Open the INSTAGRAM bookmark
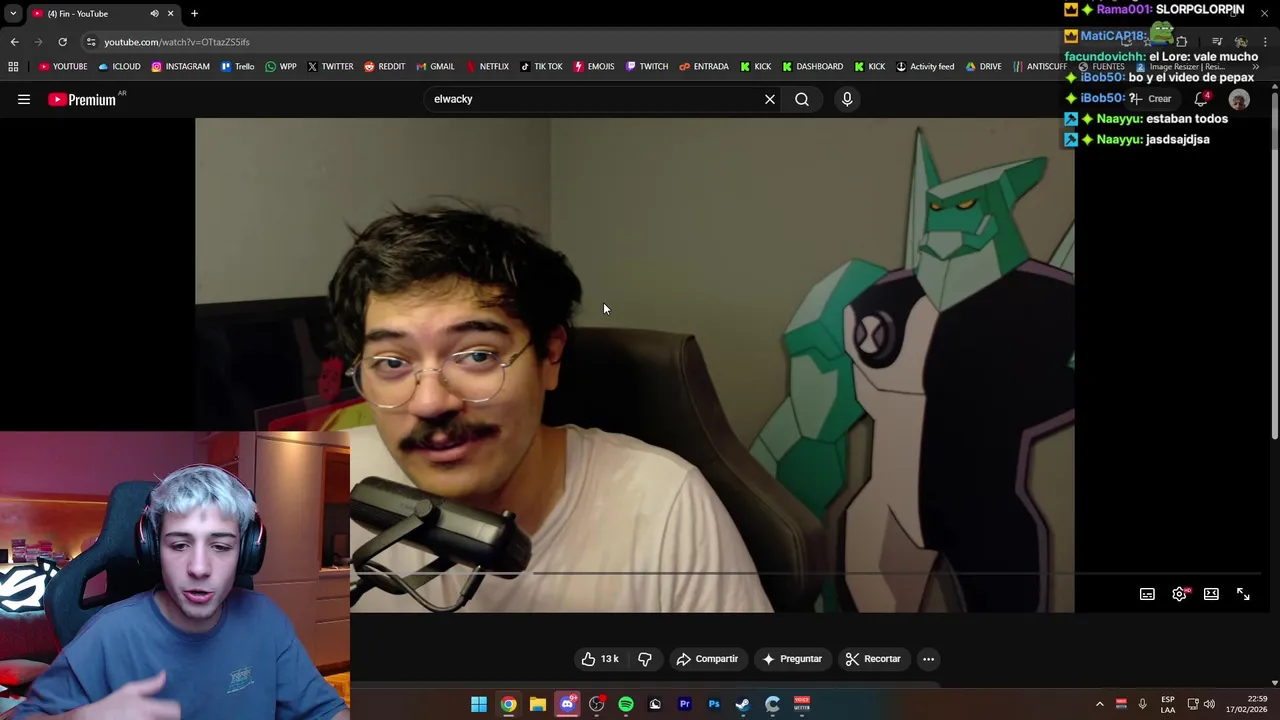1280x720 pixels. (180, 67)
